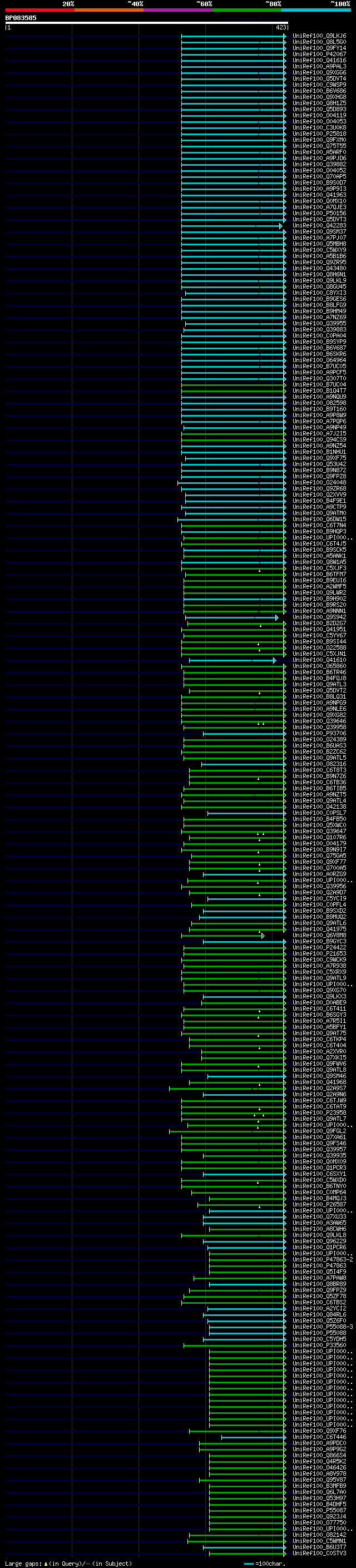Select label UniRef100_O65860
Screen dimensions: 356x1568
click(x=319, y=666)
